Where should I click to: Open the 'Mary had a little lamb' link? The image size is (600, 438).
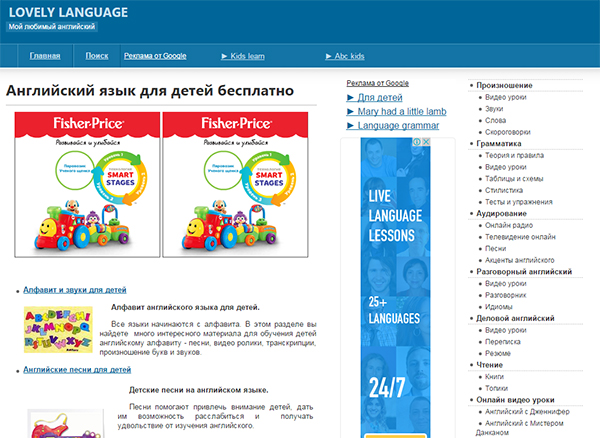click(x=401, y=111)
